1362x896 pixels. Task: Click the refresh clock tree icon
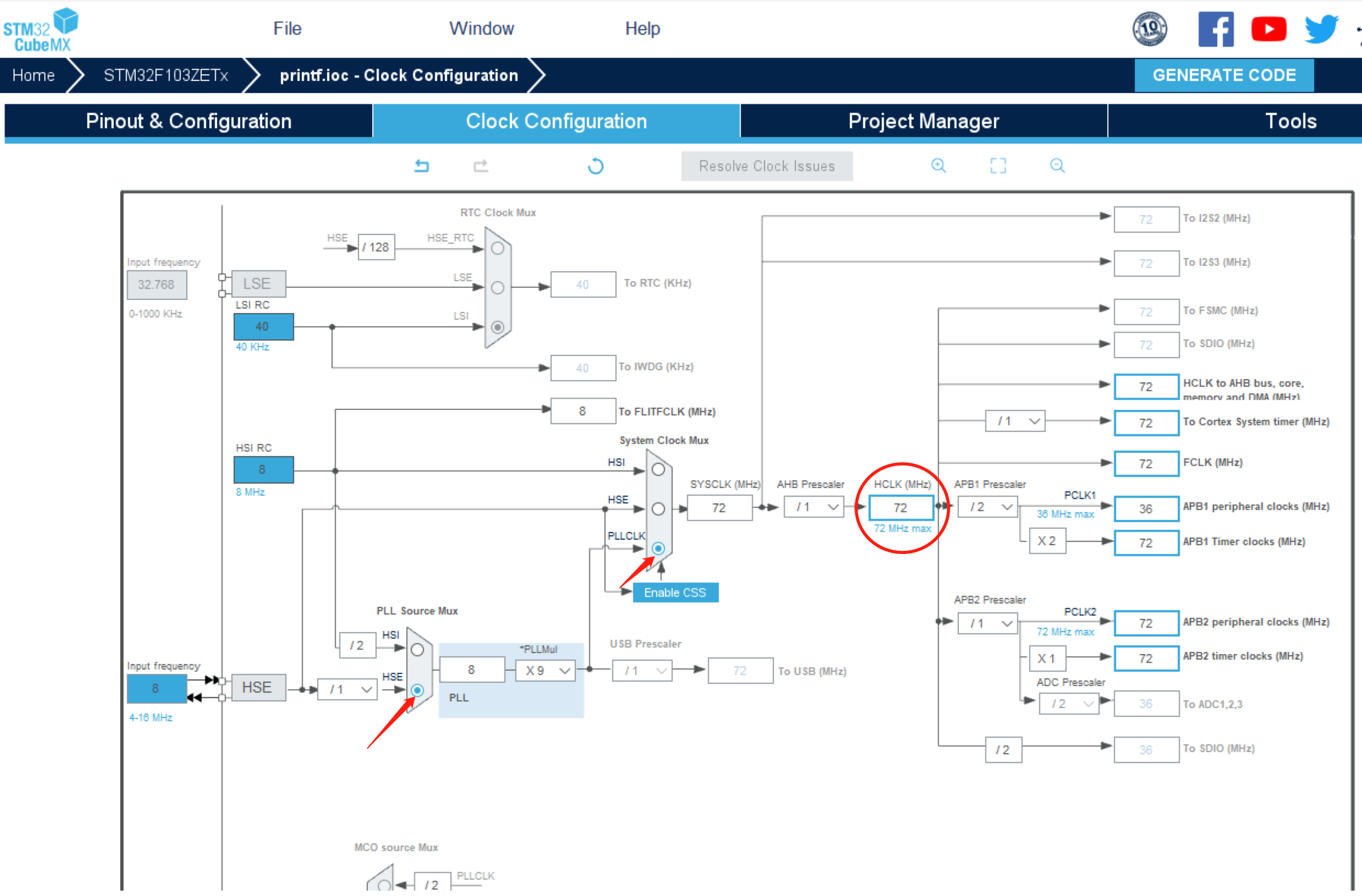(x=595, y=166)
